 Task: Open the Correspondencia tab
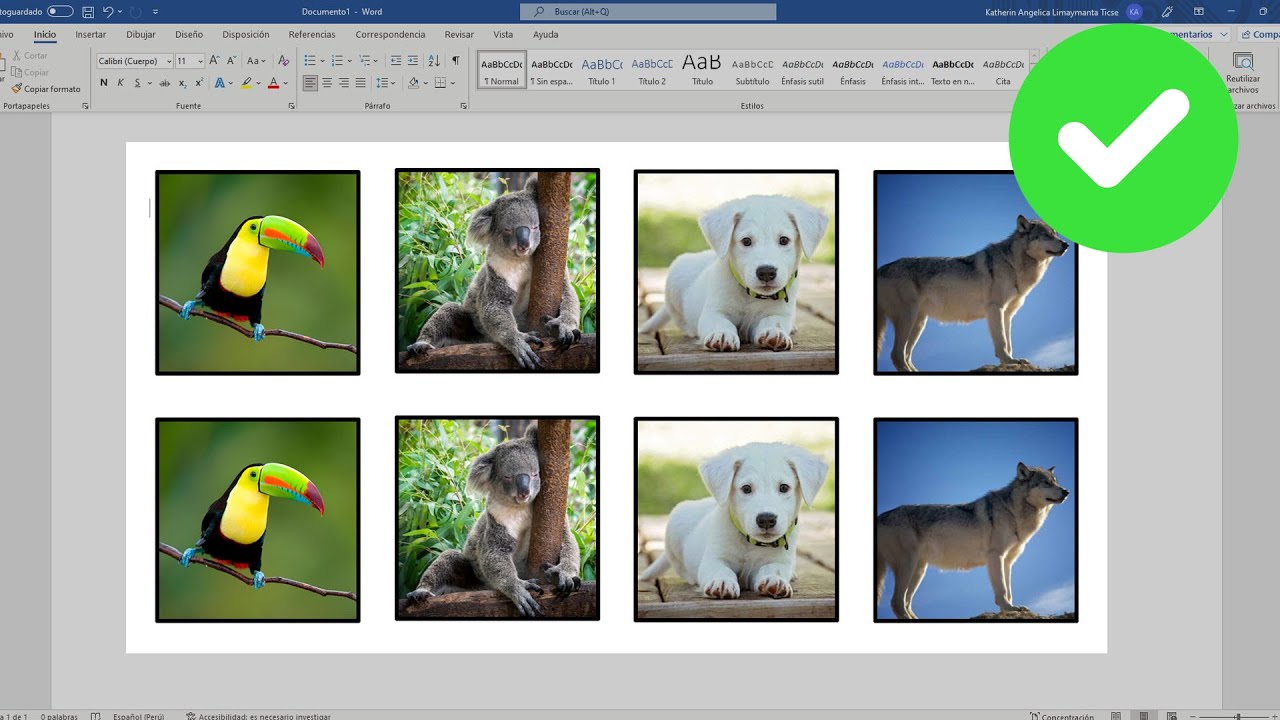pyautogui.click(x=390, y=34)
